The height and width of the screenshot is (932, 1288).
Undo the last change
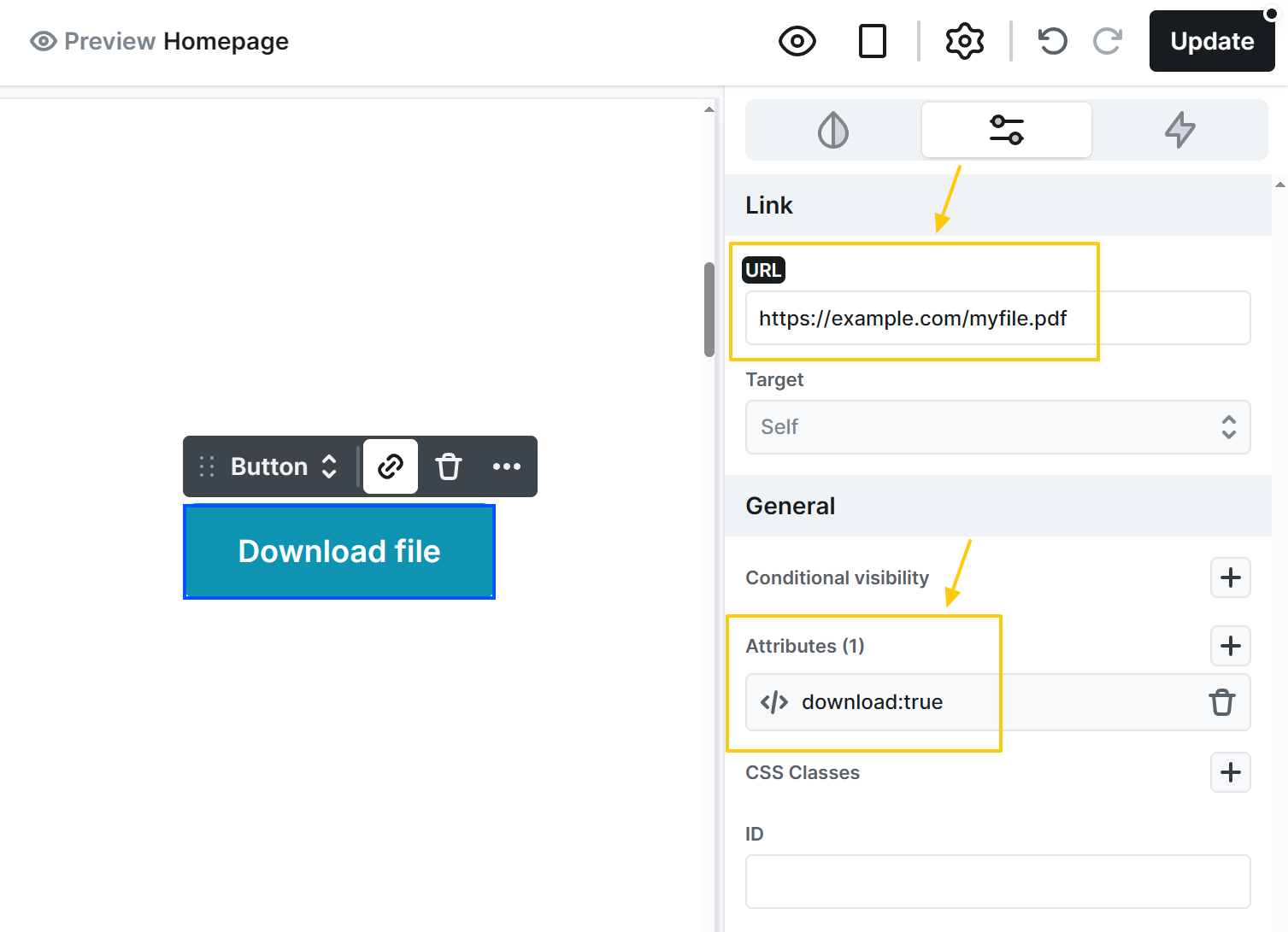coord(1052,41)
